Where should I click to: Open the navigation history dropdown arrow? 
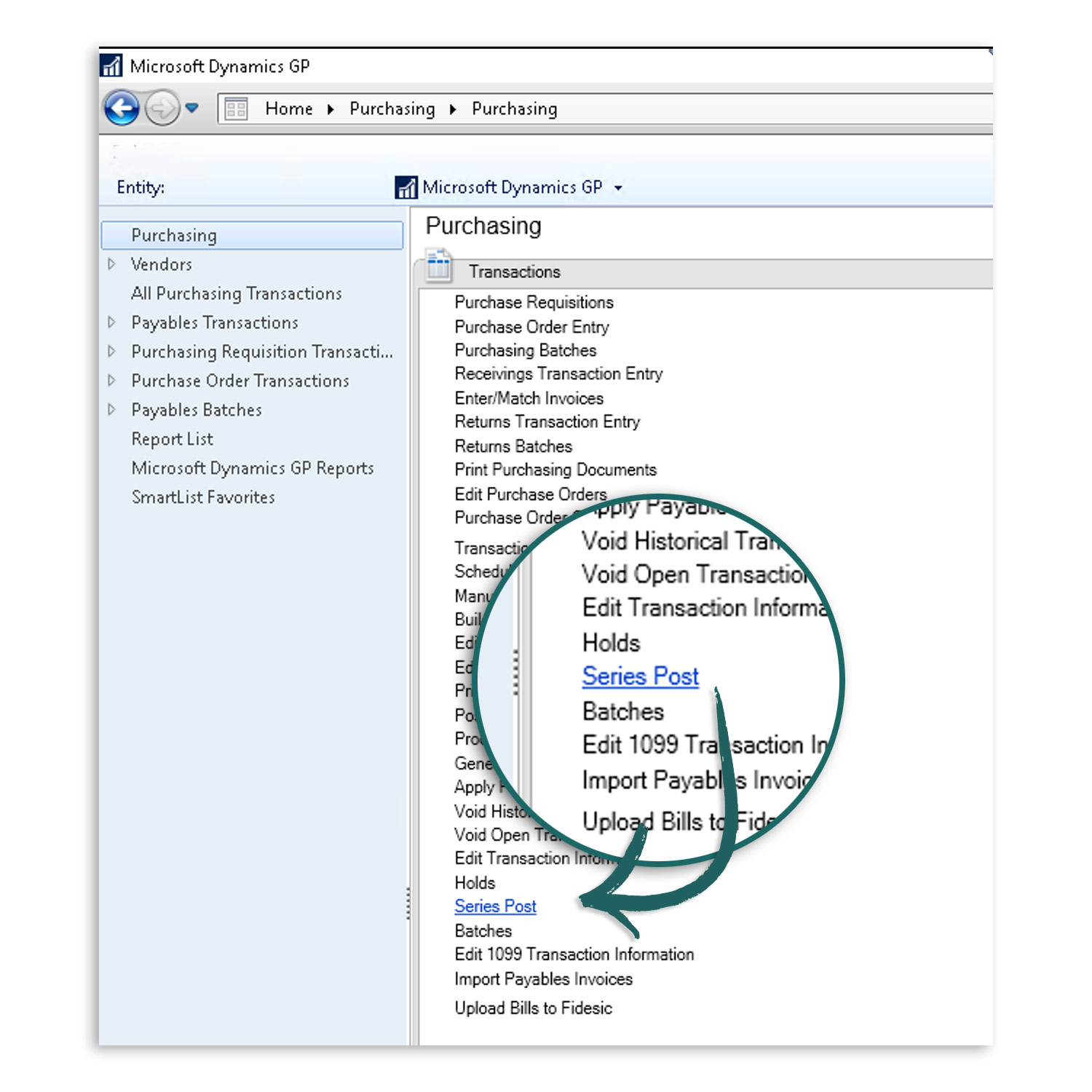click(191, 108)
